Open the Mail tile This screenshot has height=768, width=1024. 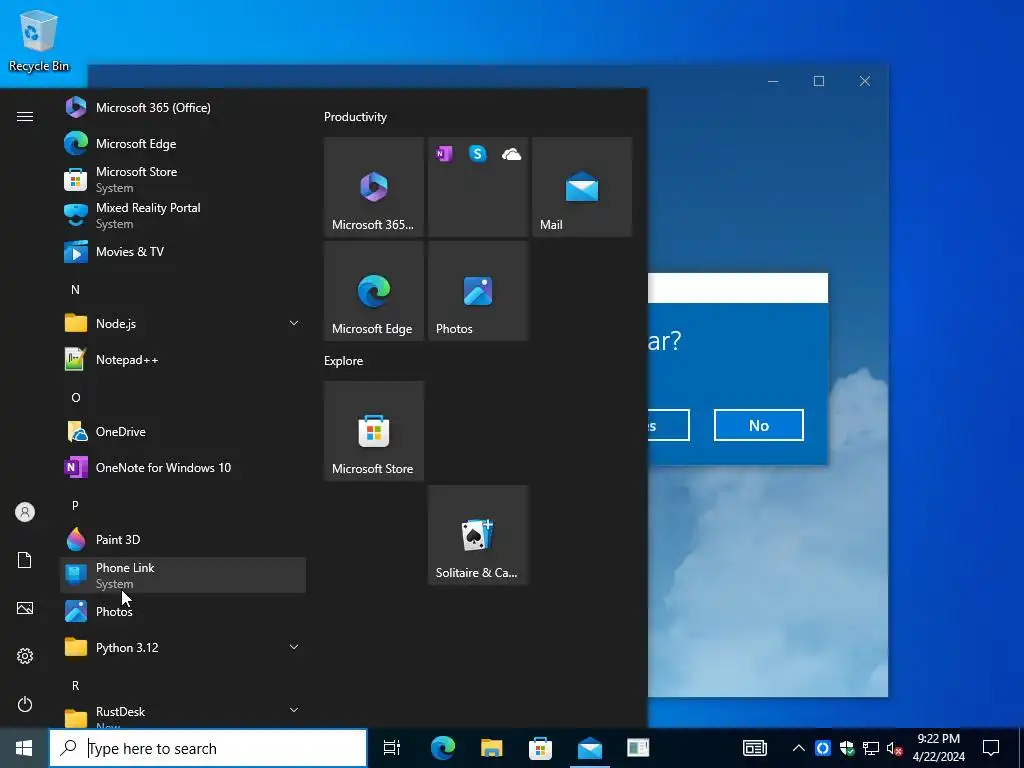[x=582, y=187]
